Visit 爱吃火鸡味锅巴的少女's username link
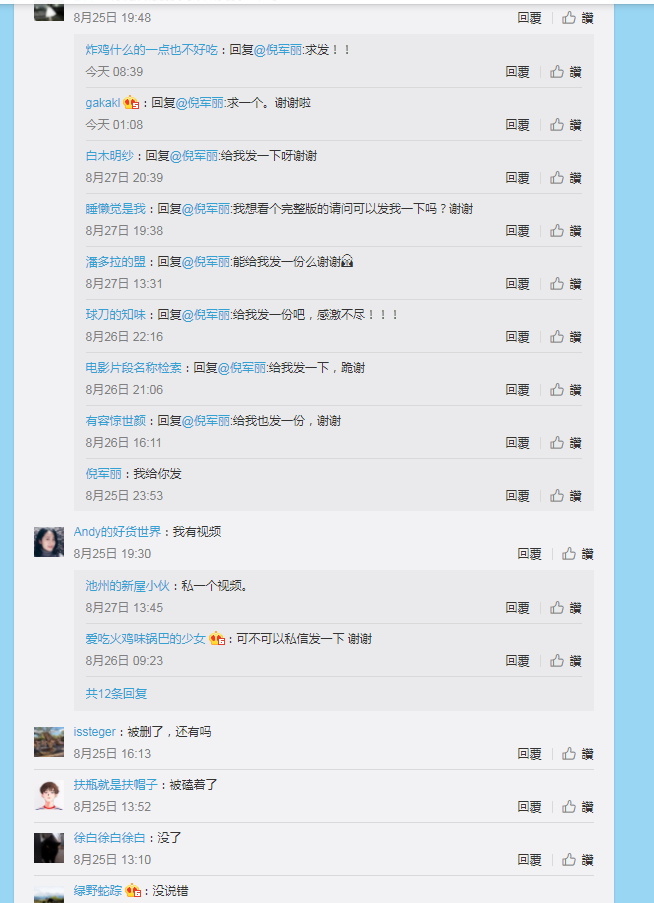This screenshot has width=654, height=903. (x=146, y=639)
